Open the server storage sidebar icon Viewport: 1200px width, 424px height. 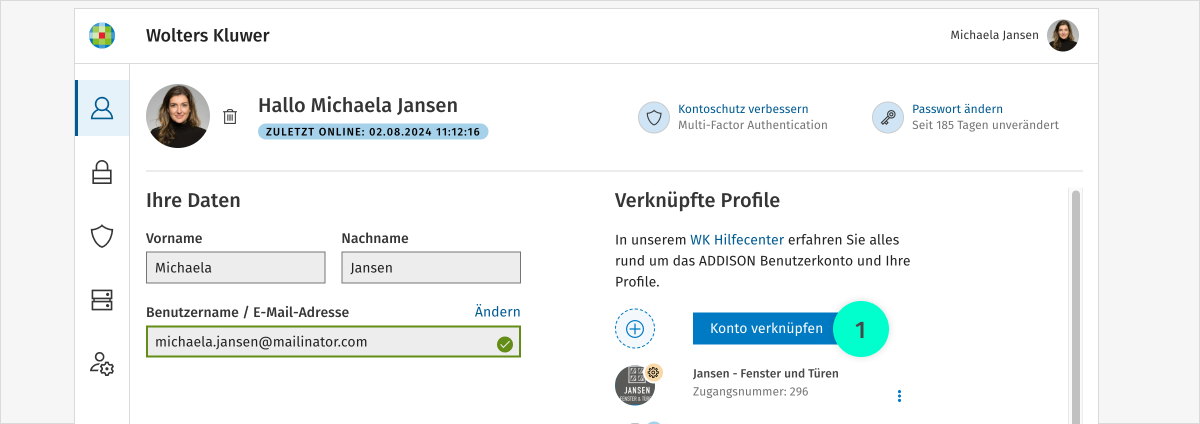(102, 300)
